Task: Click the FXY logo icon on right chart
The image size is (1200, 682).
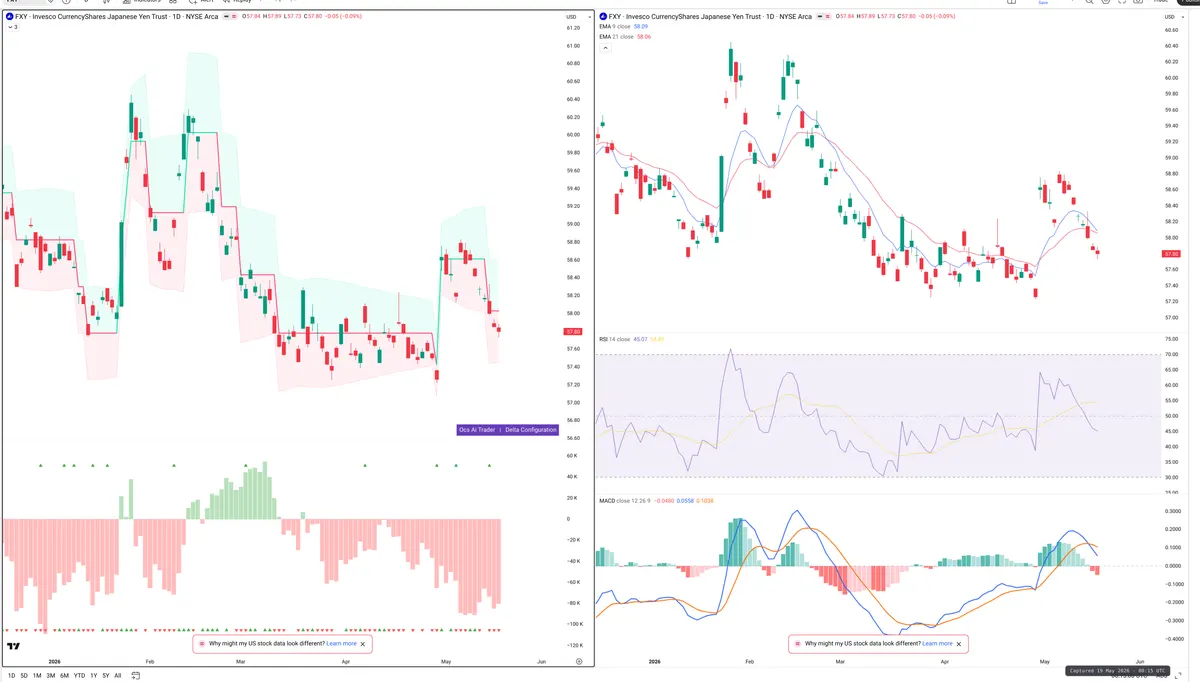Action: 602,17
